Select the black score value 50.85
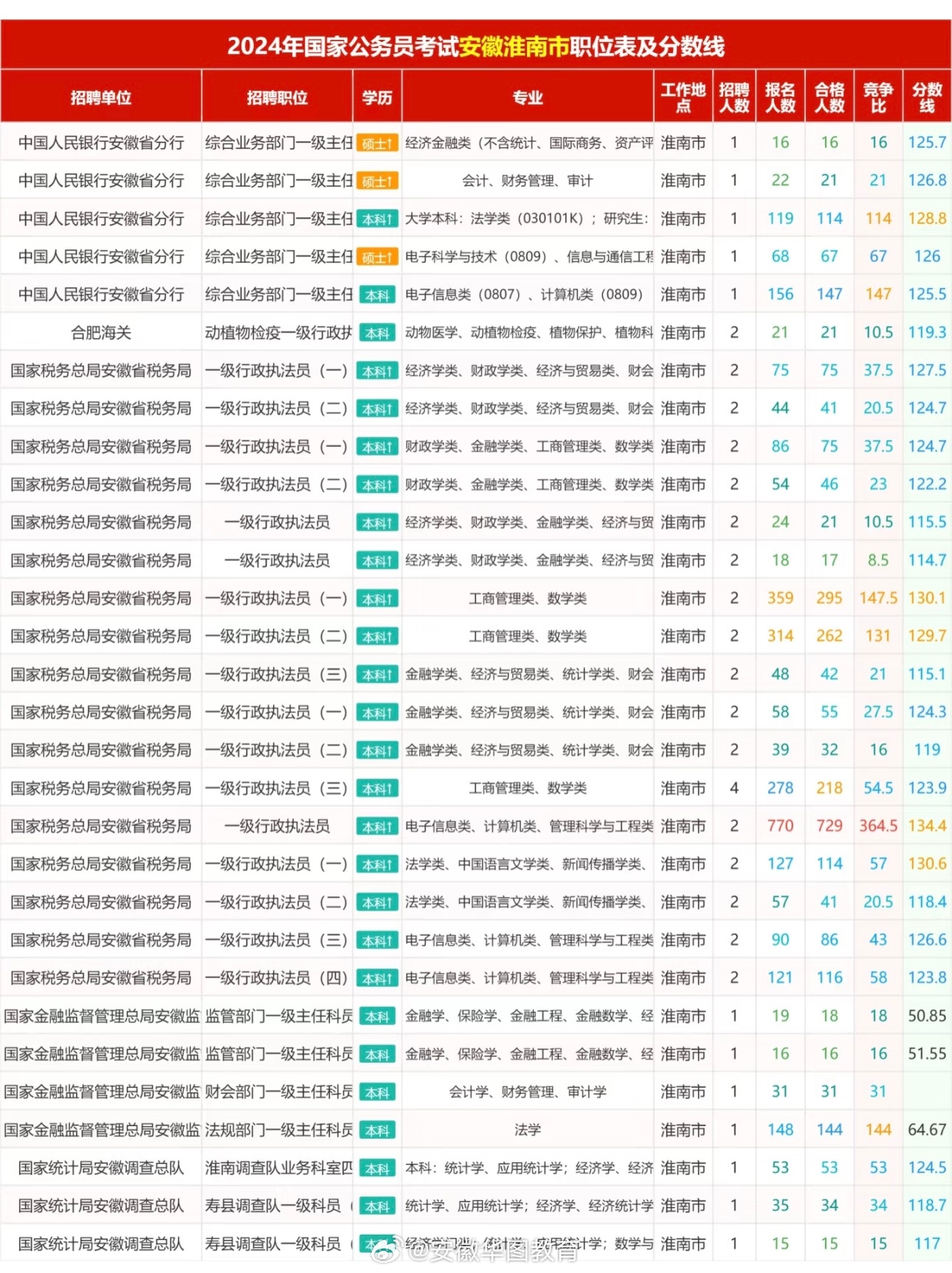 (927, 1016)
